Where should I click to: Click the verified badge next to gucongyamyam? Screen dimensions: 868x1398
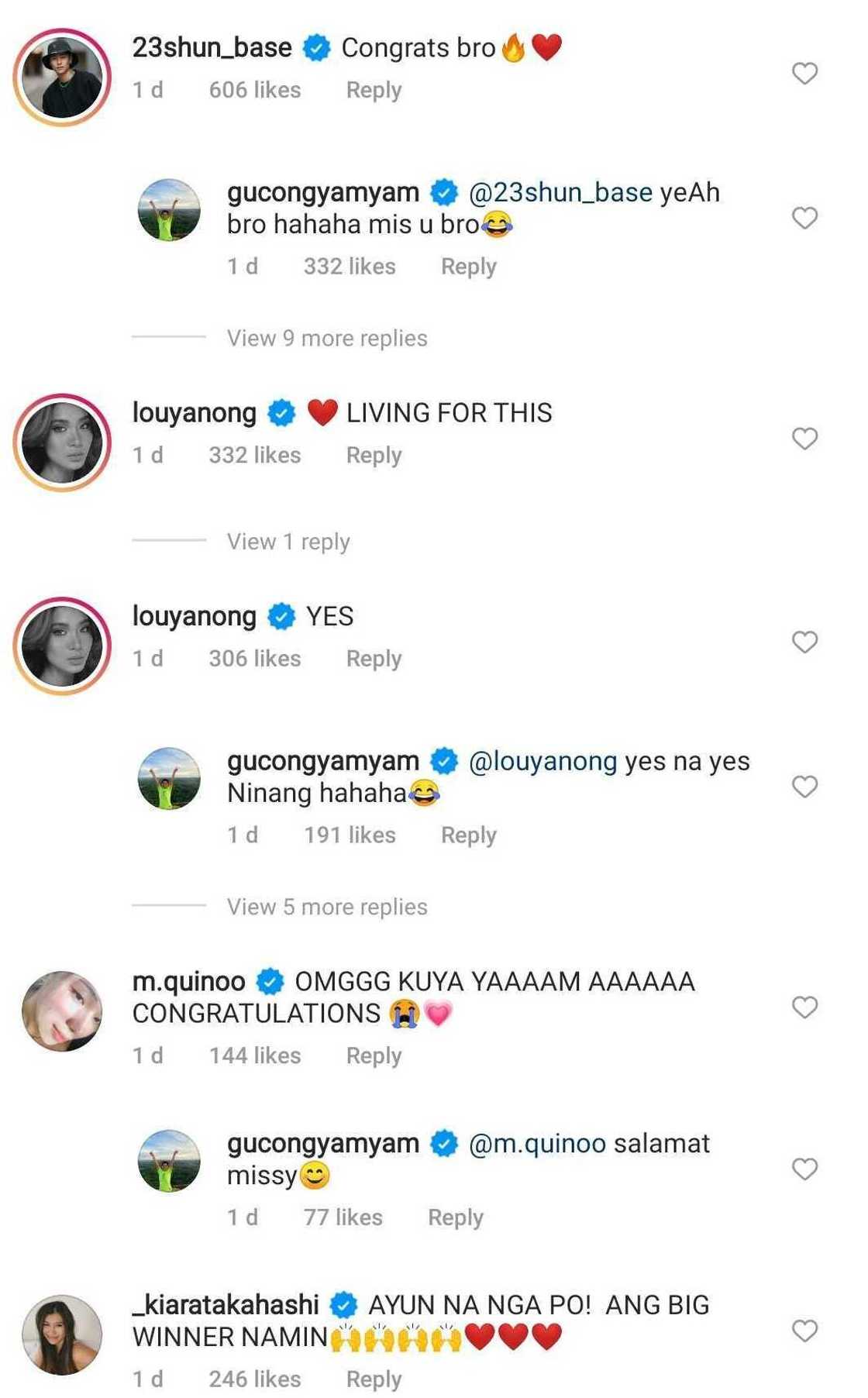(x=444, y=193)
